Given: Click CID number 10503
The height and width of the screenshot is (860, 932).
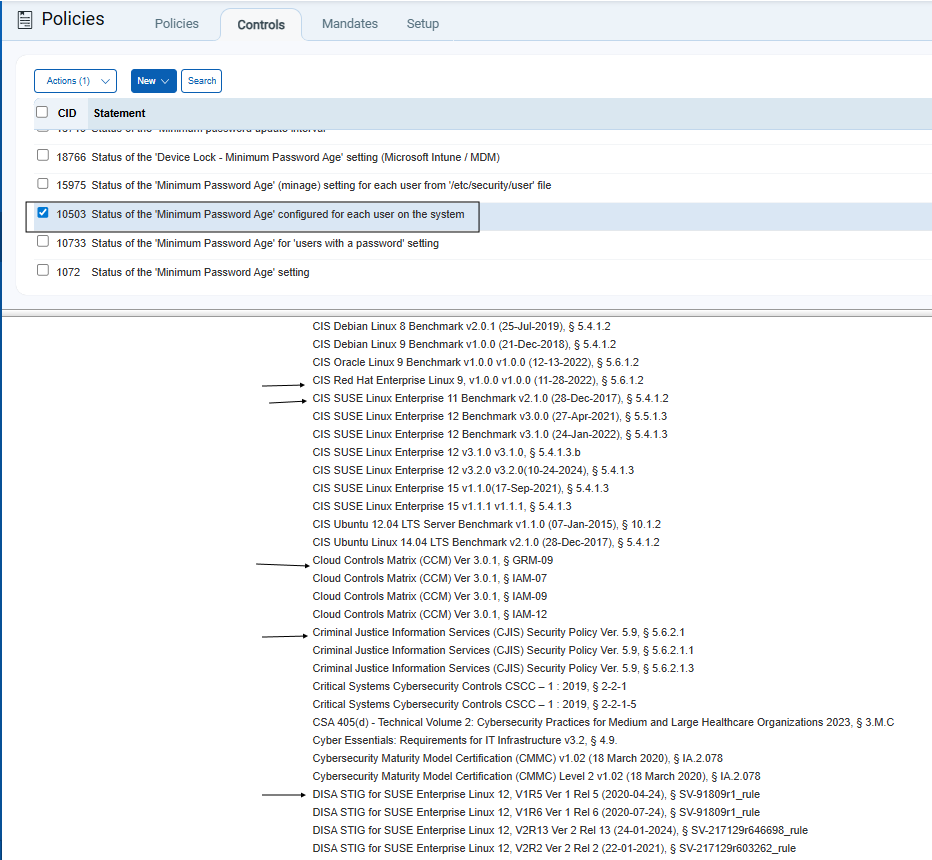Looking at the screenshot, I should [x=71, y=215].
